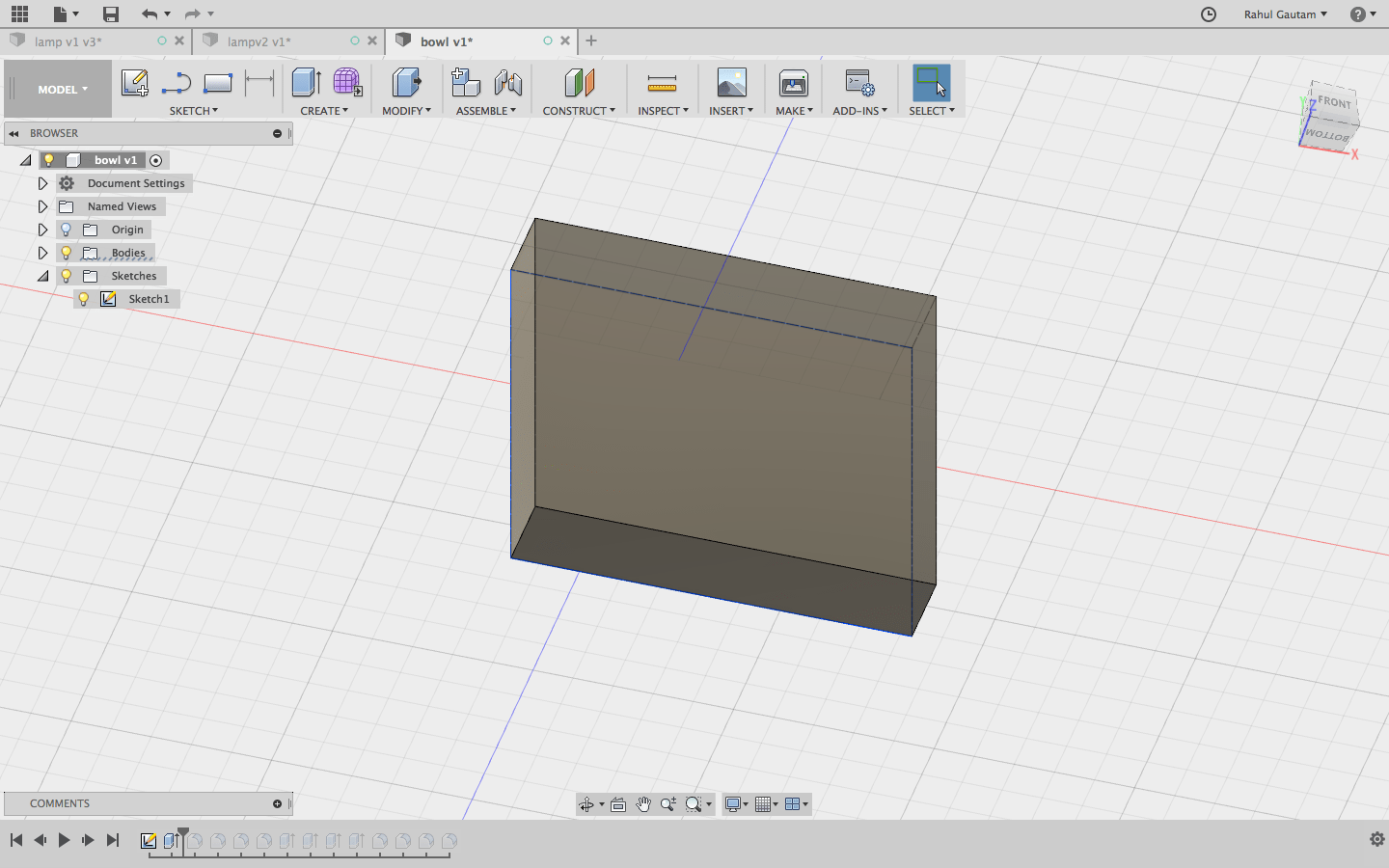Open the File menu dropdown
1389x868 pixels.
click(66, 14)
